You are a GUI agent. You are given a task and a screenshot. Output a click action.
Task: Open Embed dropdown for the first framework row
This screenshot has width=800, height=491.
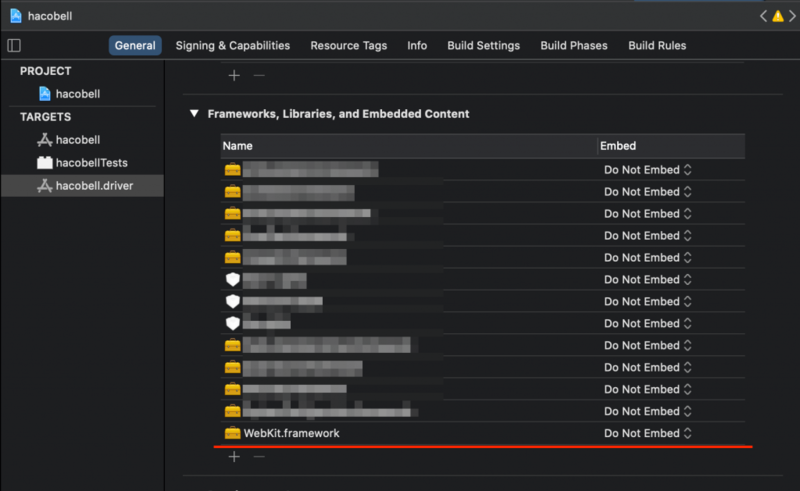pyautogui.click(x=647, y=169)
